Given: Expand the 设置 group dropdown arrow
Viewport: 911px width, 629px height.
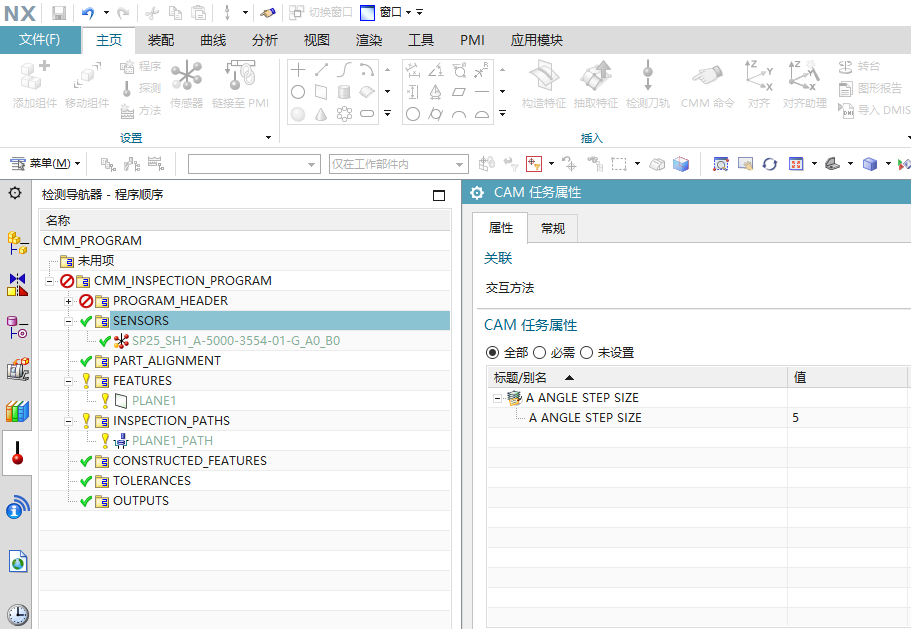Looking at the screenshot, I should (268, 138).
